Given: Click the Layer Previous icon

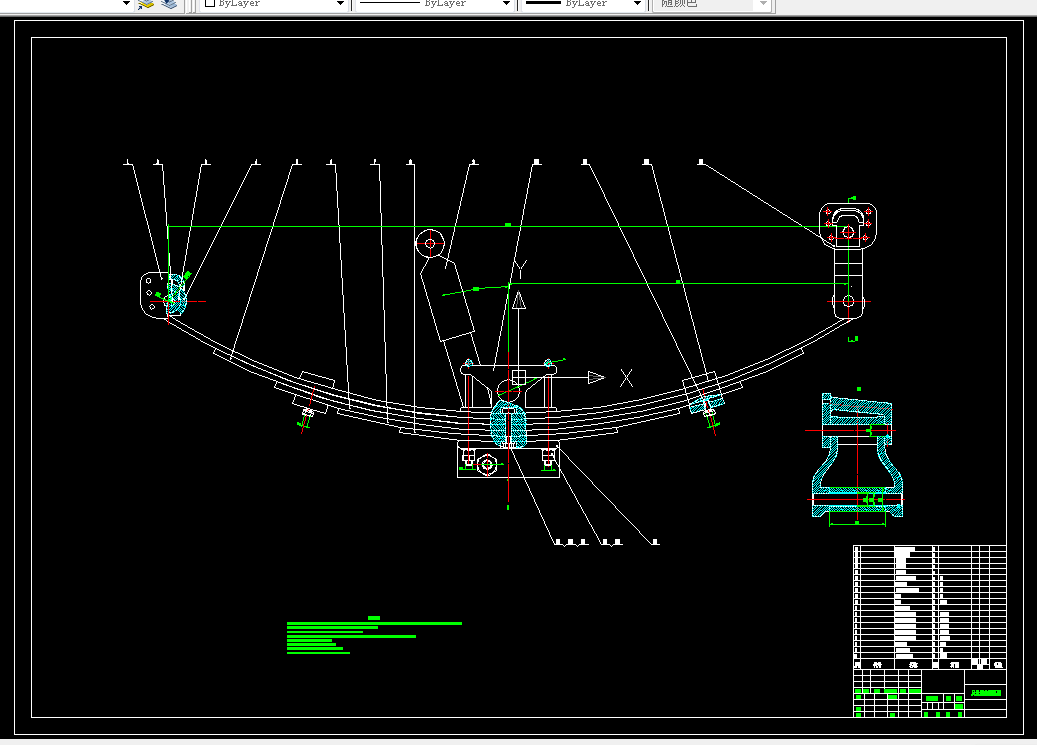Looking at the screenshot, I should (169, 4).
